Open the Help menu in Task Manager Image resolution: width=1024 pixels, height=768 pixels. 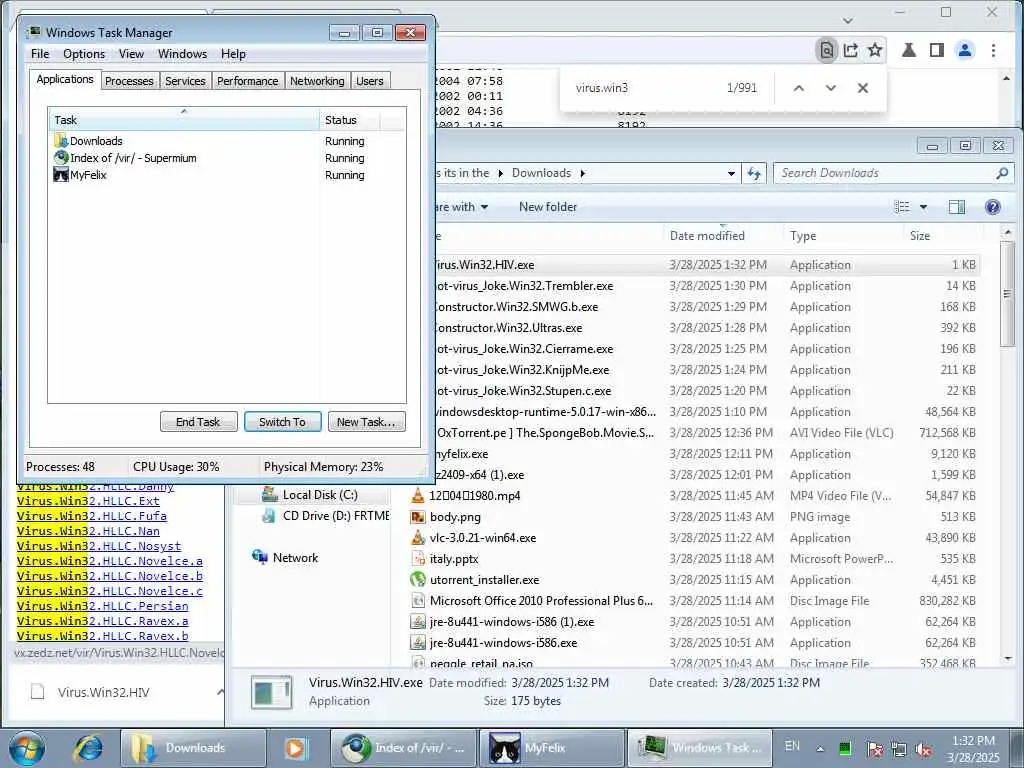click(x=233, y=54)
